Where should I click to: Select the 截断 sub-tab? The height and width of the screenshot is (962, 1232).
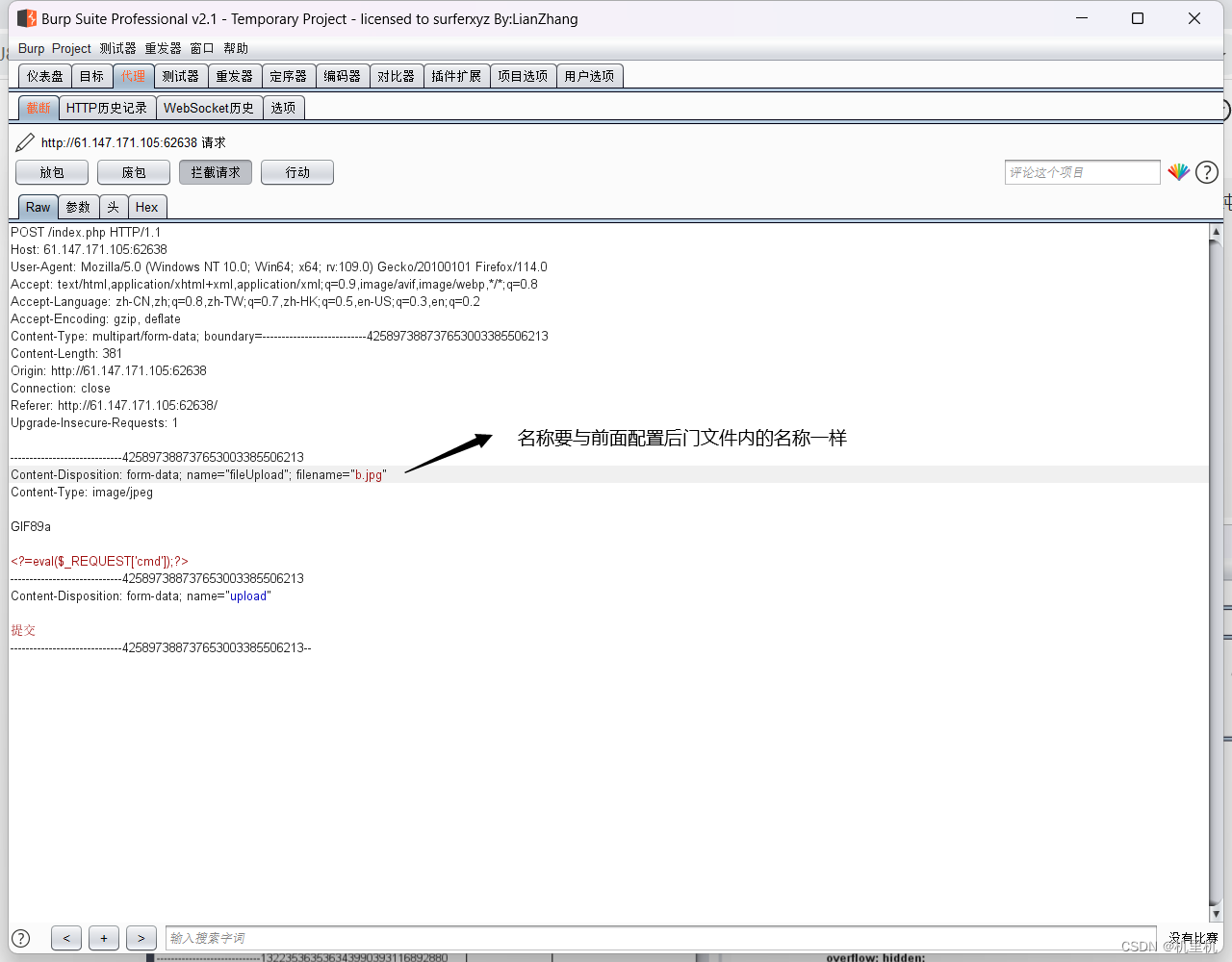pyautogui.click(x=38, y=108)
